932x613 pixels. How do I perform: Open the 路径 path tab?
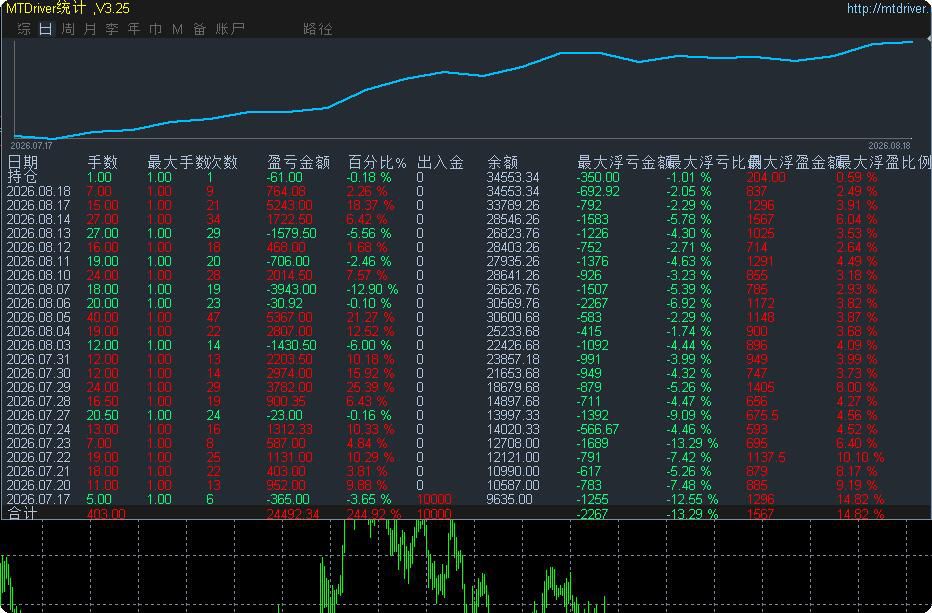318,29
